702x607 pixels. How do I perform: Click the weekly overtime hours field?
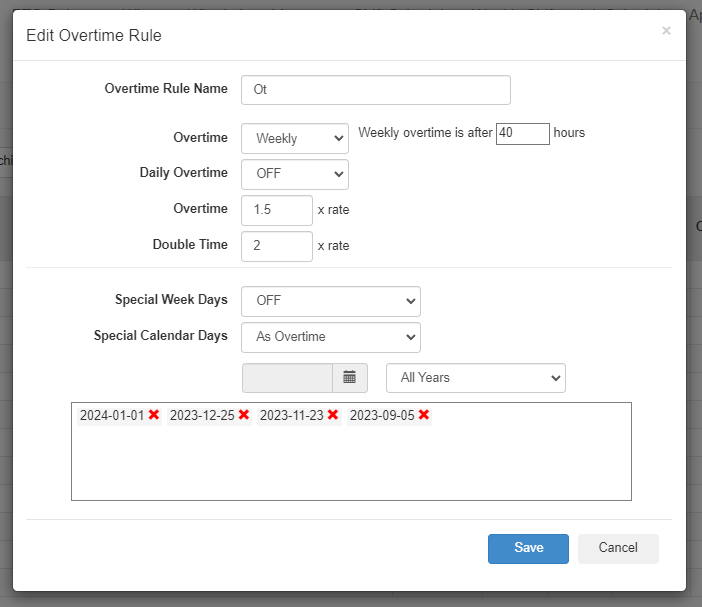coord(522,133)
